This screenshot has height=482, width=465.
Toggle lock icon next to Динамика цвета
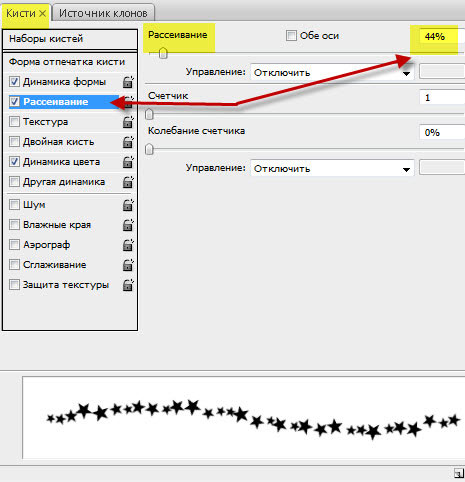pos(128,162)
